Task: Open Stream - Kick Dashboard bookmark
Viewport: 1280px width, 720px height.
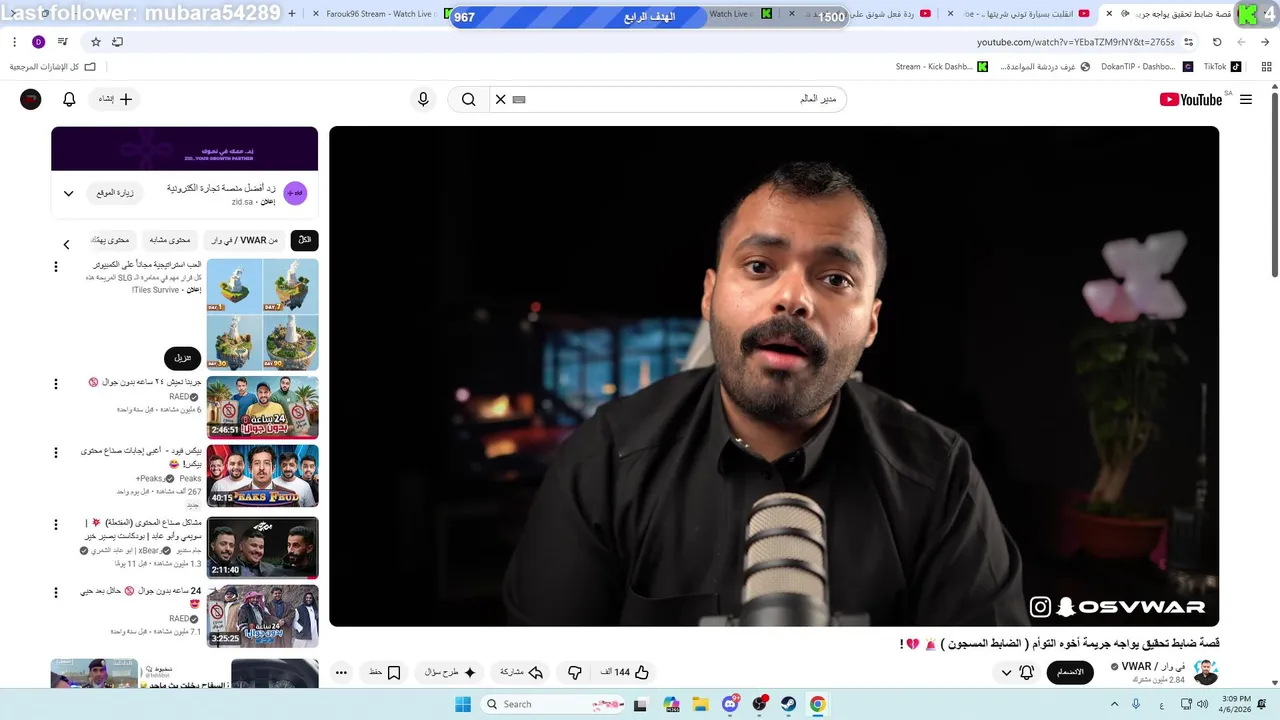Action: coord(941,67)
